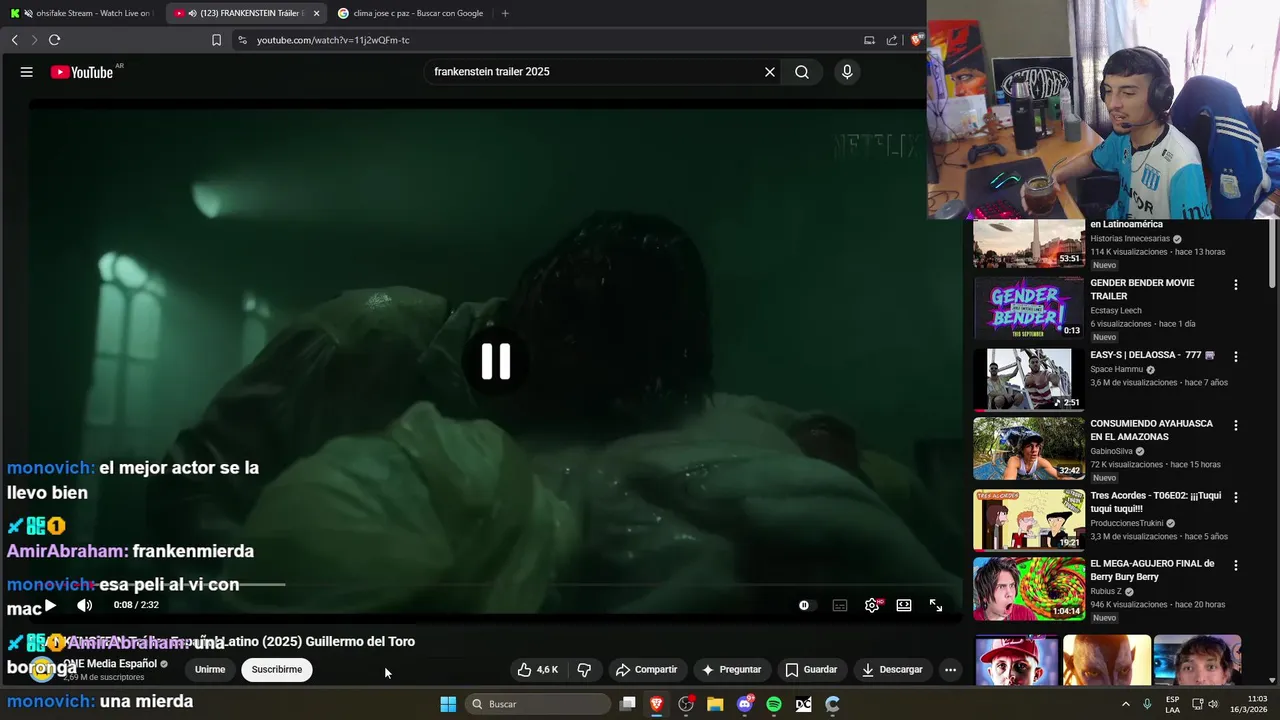Screen dimensions: 1280x720
Task: Mute the video with the speaker icon
Action: click(85, 605)
